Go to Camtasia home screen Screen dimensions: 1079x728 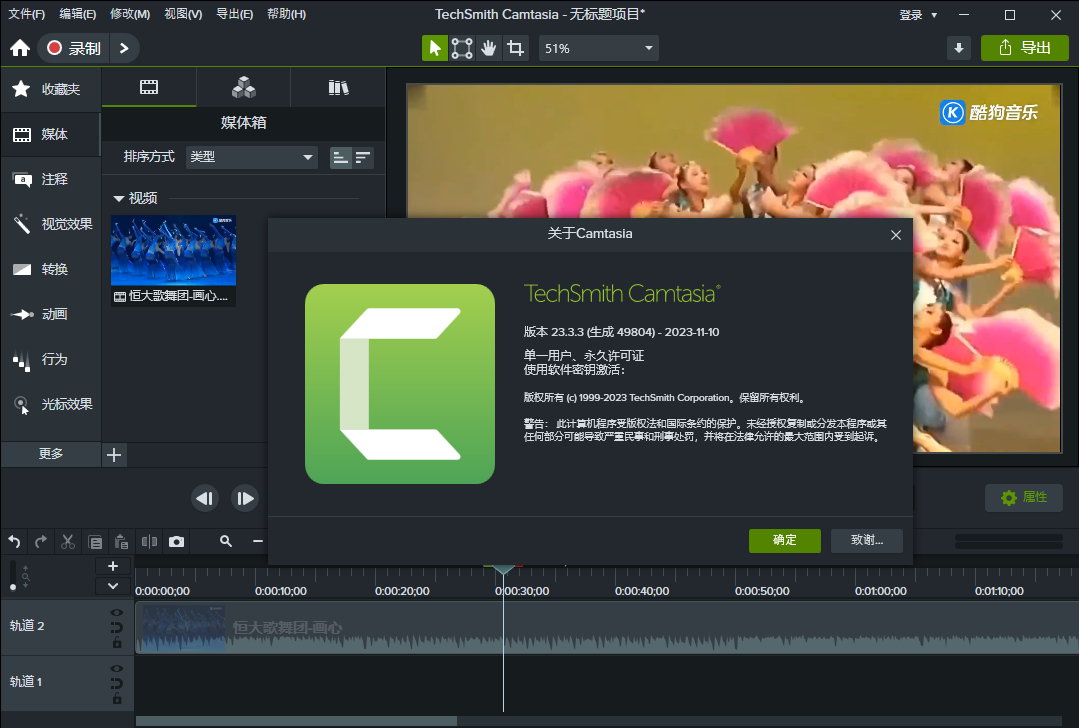20,48
